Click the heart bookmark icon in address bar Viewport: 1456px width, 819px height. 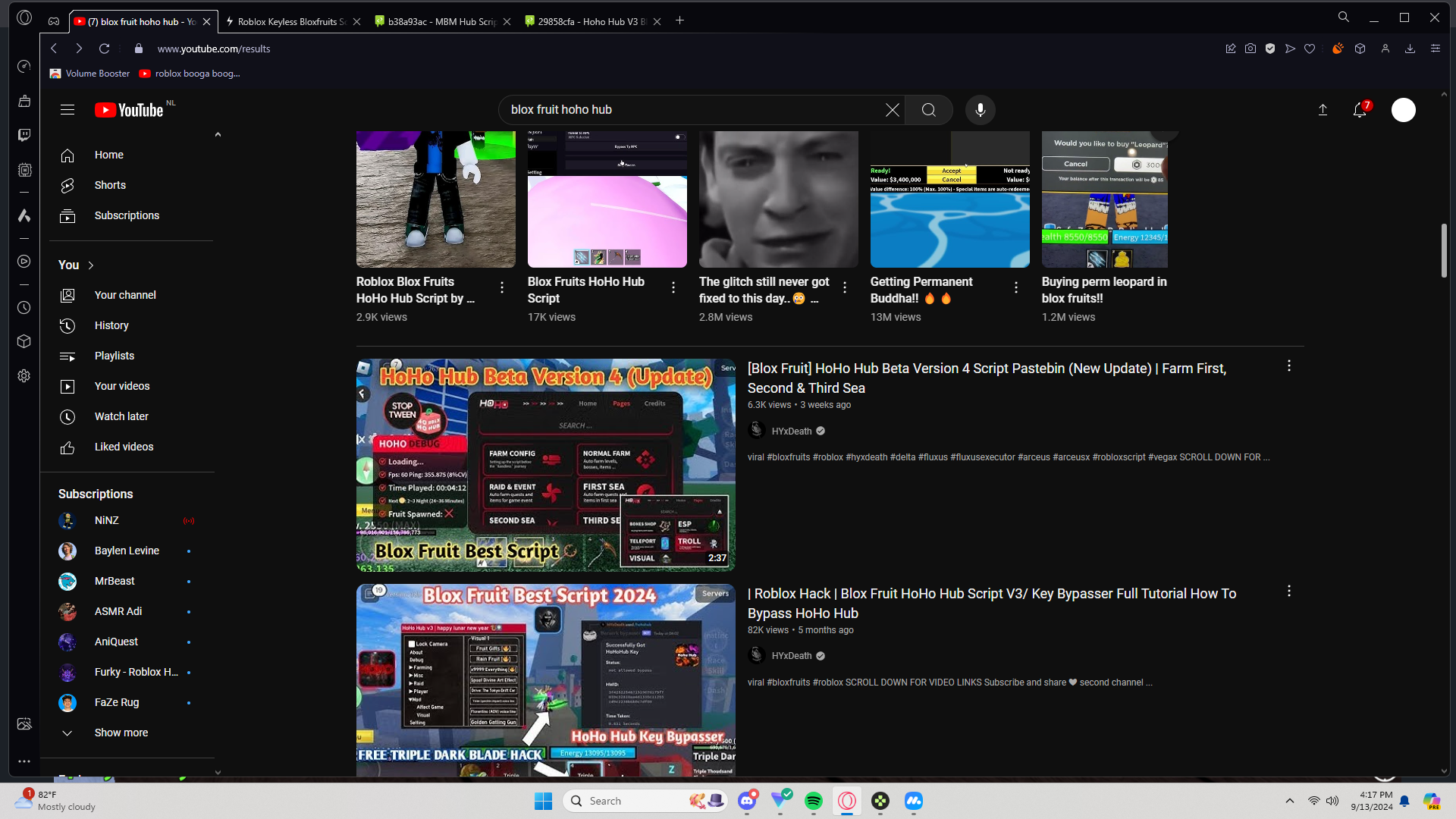click(1310, 49)
